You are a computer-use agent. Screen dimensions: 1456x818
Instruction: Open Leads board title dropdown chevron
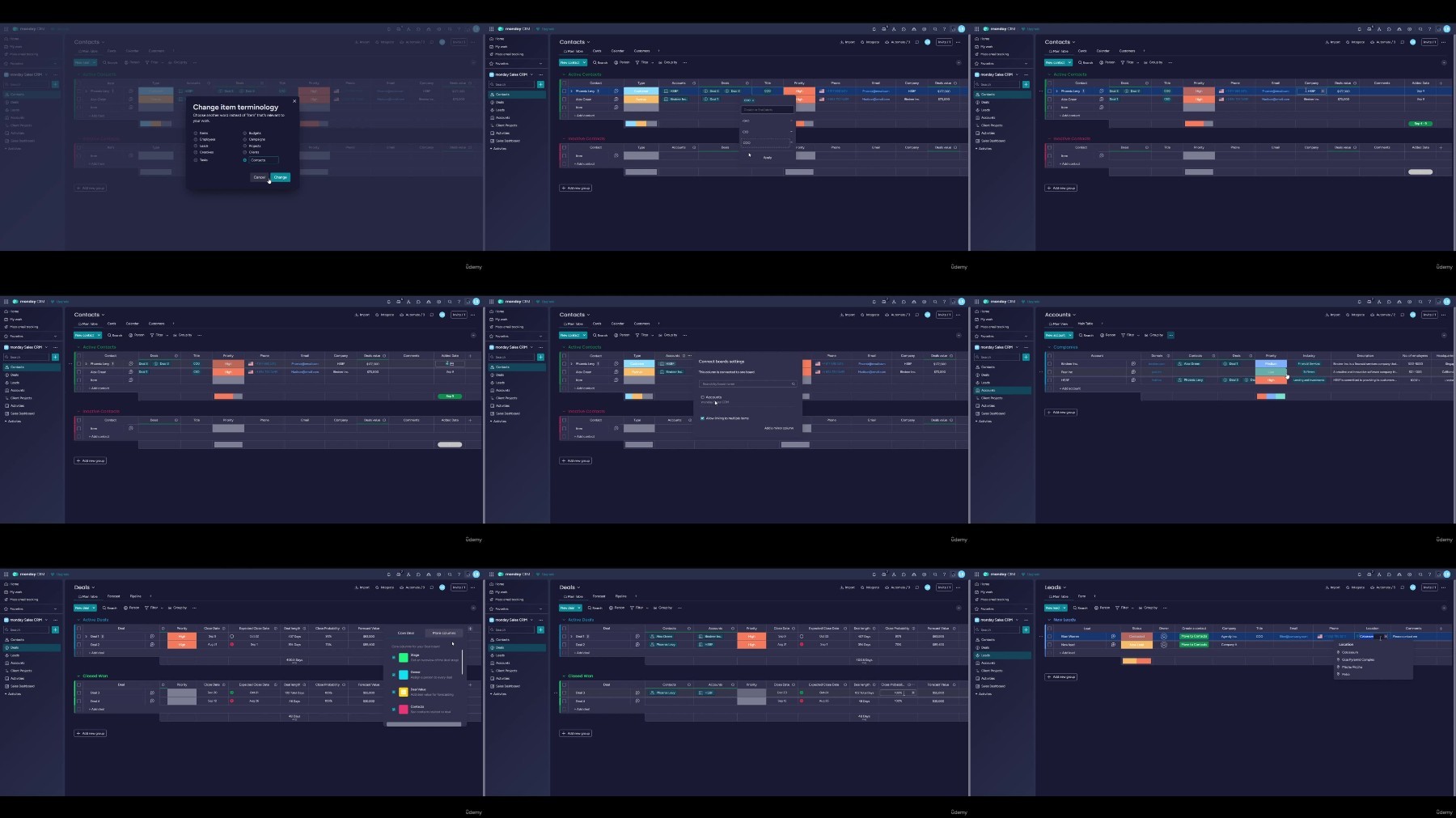point(1064,587)
